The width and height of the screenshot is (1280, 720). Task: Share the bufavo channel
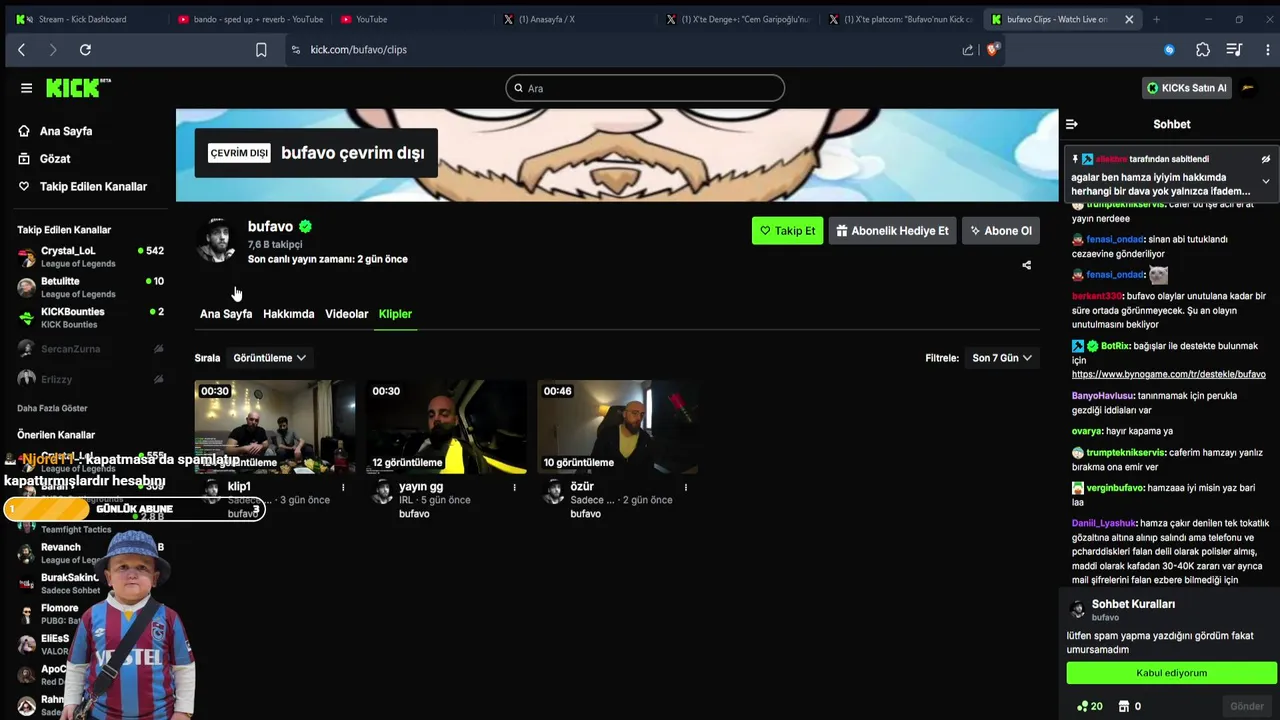(x=1027, y=265)
